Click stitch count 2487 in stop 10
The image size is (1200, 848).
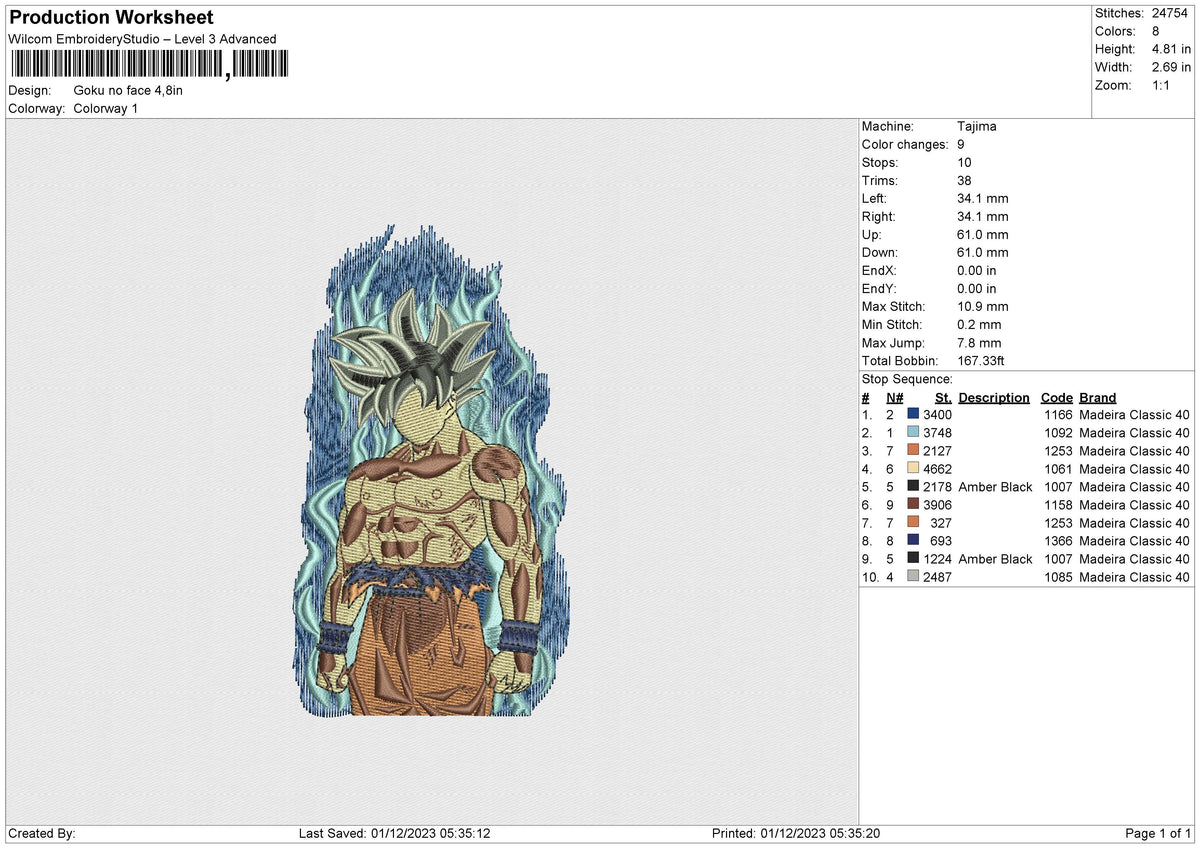click(x=937, y=576)
